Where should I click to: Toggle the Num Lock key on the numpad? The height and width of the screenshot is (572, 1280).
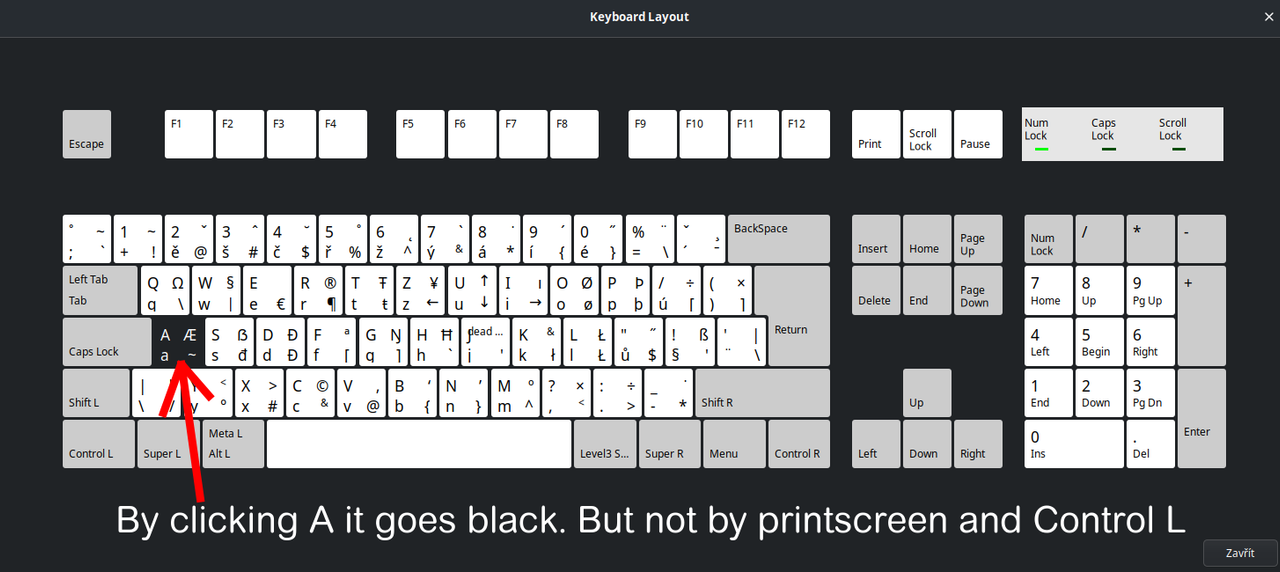(1049, 239)
